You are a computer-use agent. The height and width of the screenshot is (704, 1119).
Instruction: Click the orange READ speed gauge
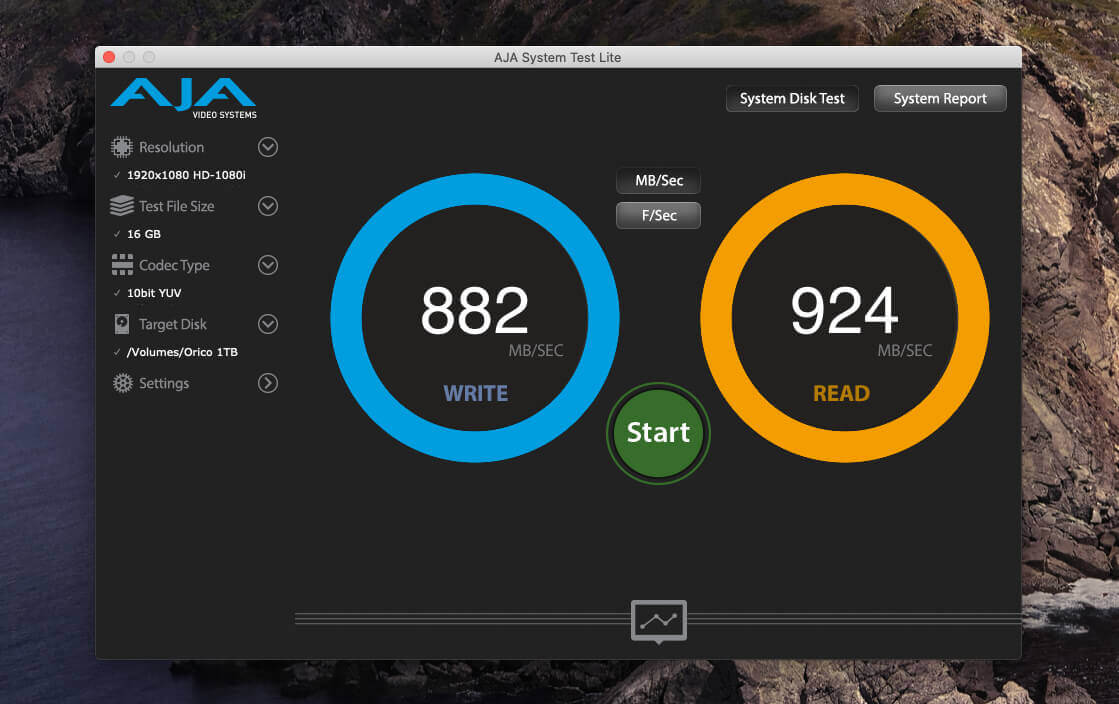[845, 318]
